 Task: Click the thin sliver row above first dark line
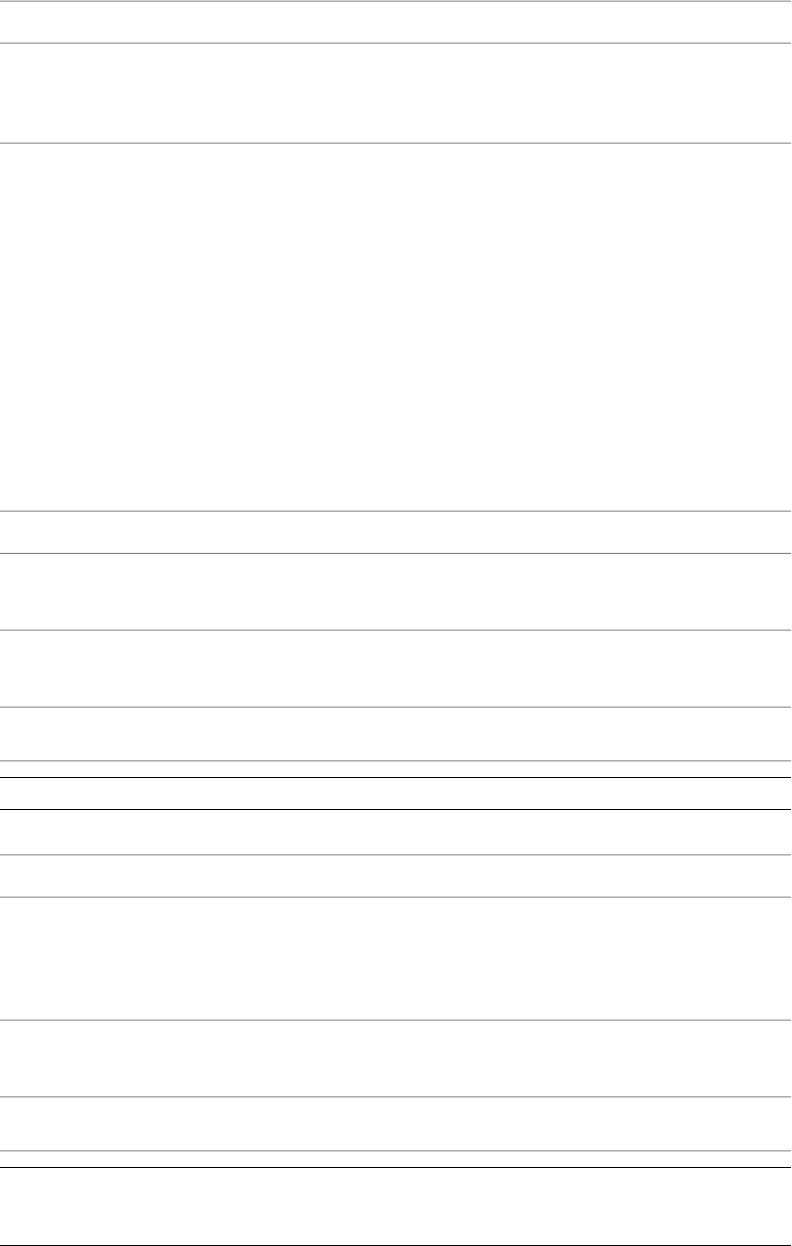tap(396, 769)
